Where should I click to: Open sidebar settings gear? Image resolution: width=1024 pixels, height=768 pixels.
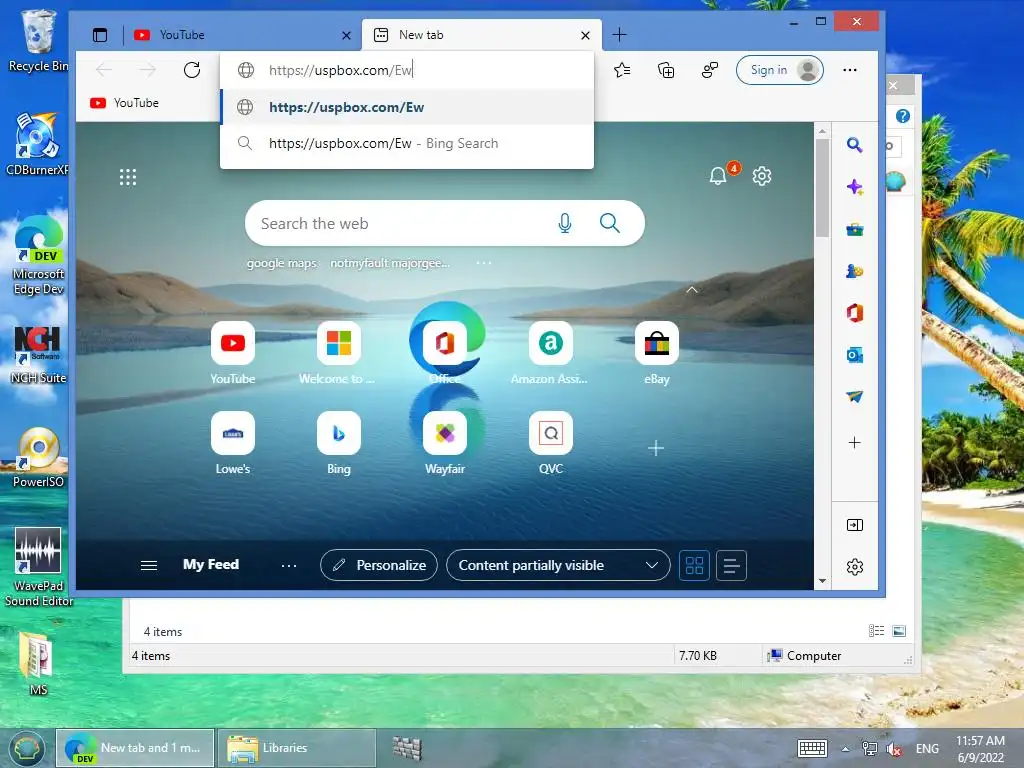(x=854, y=567)
